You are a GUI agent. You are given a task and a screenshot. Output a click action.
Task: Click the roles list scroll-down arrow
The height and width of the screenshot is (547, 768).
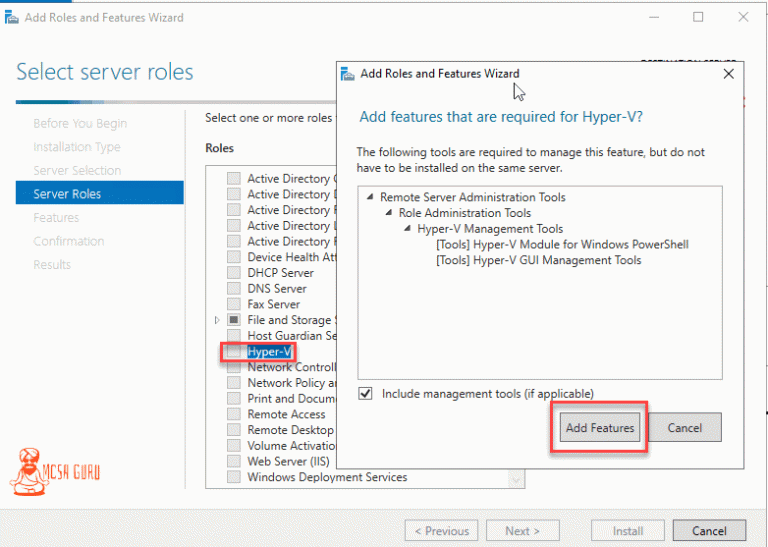pyautogui.click(x=516, y=479)
